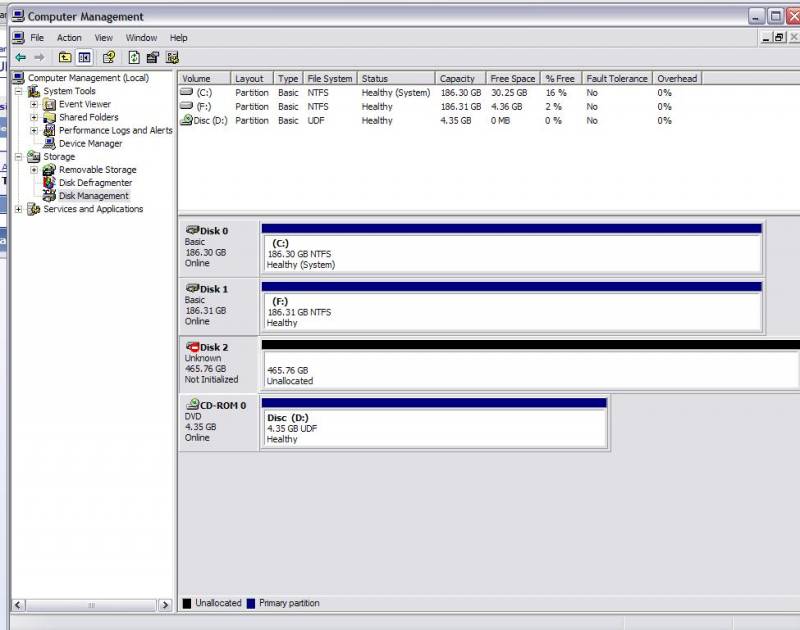
Task: Click the Disc (D:) volume icon in the list
Action: pos(186,120)
